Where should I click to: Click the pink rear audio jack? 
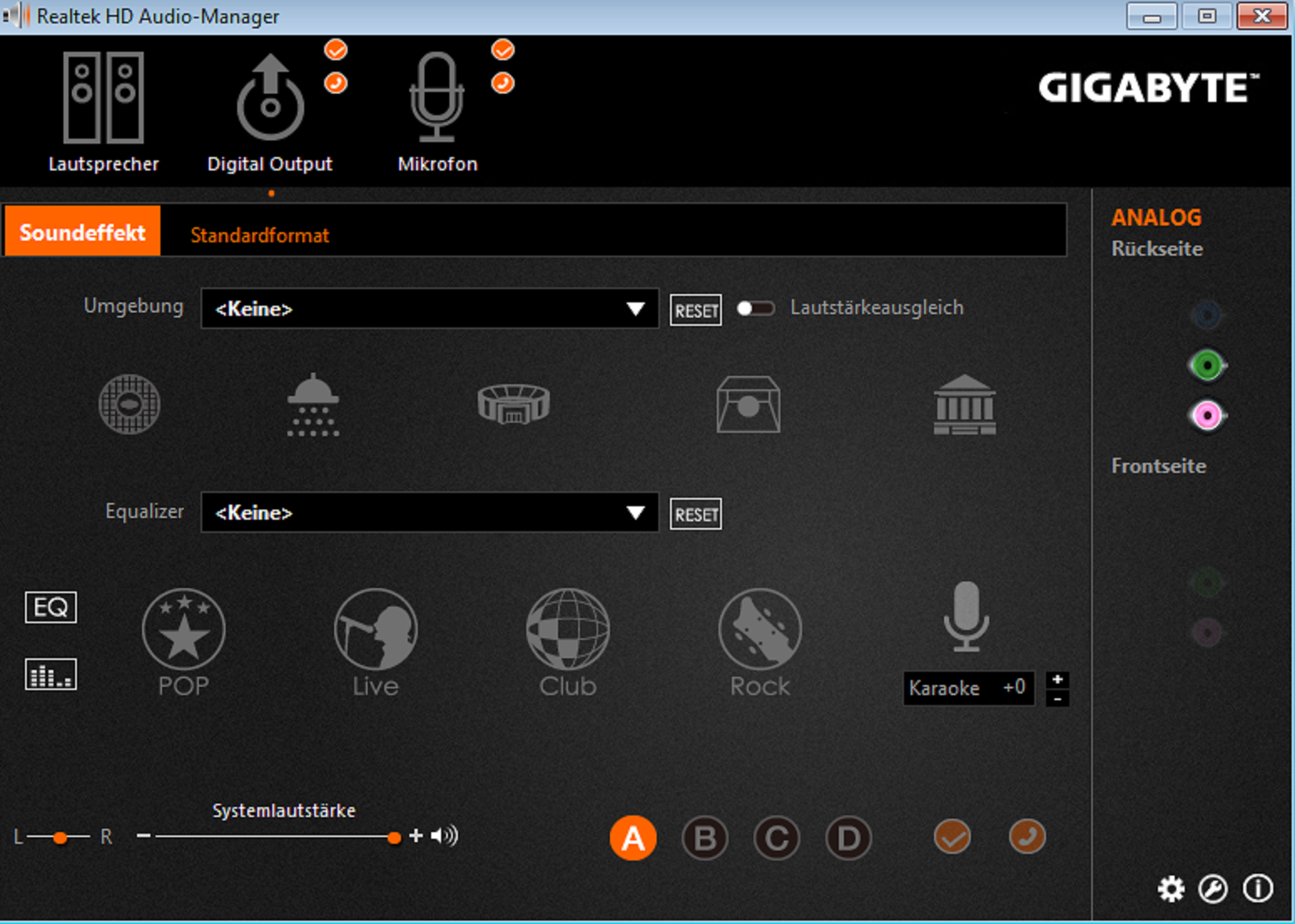tap(1206, 415)
